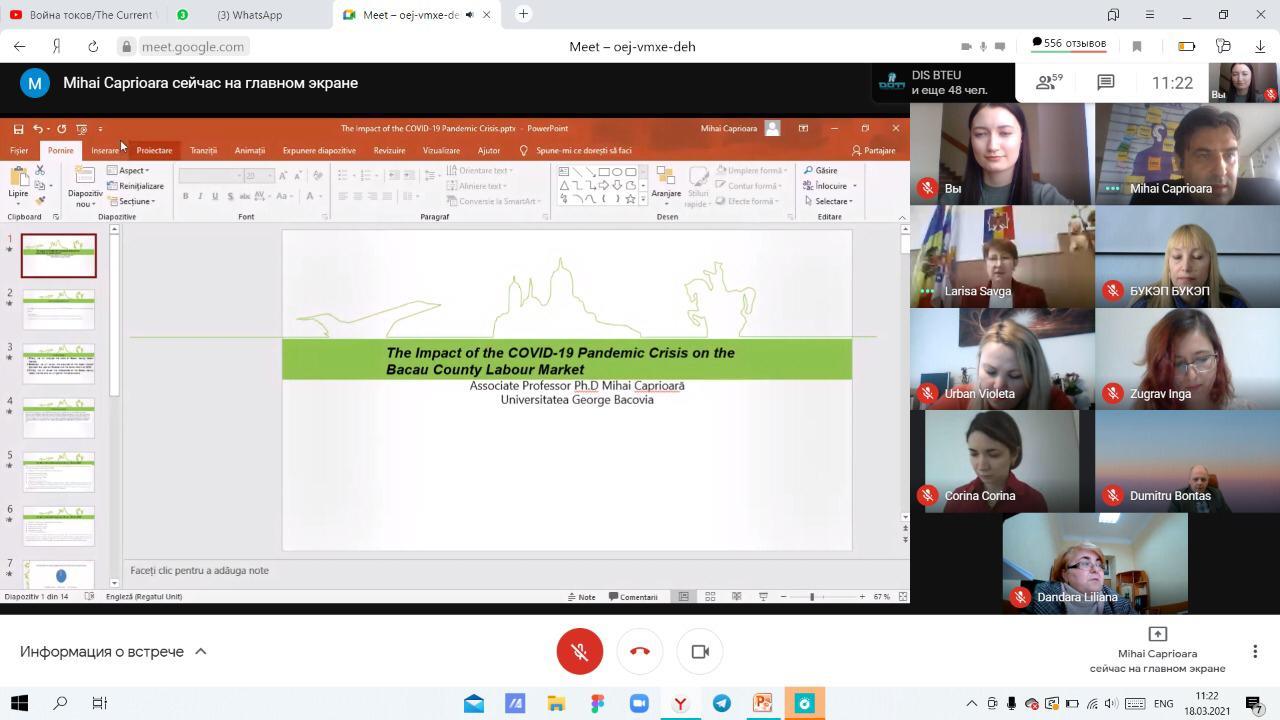Expand the meeting information chevron

coord(200,651)
